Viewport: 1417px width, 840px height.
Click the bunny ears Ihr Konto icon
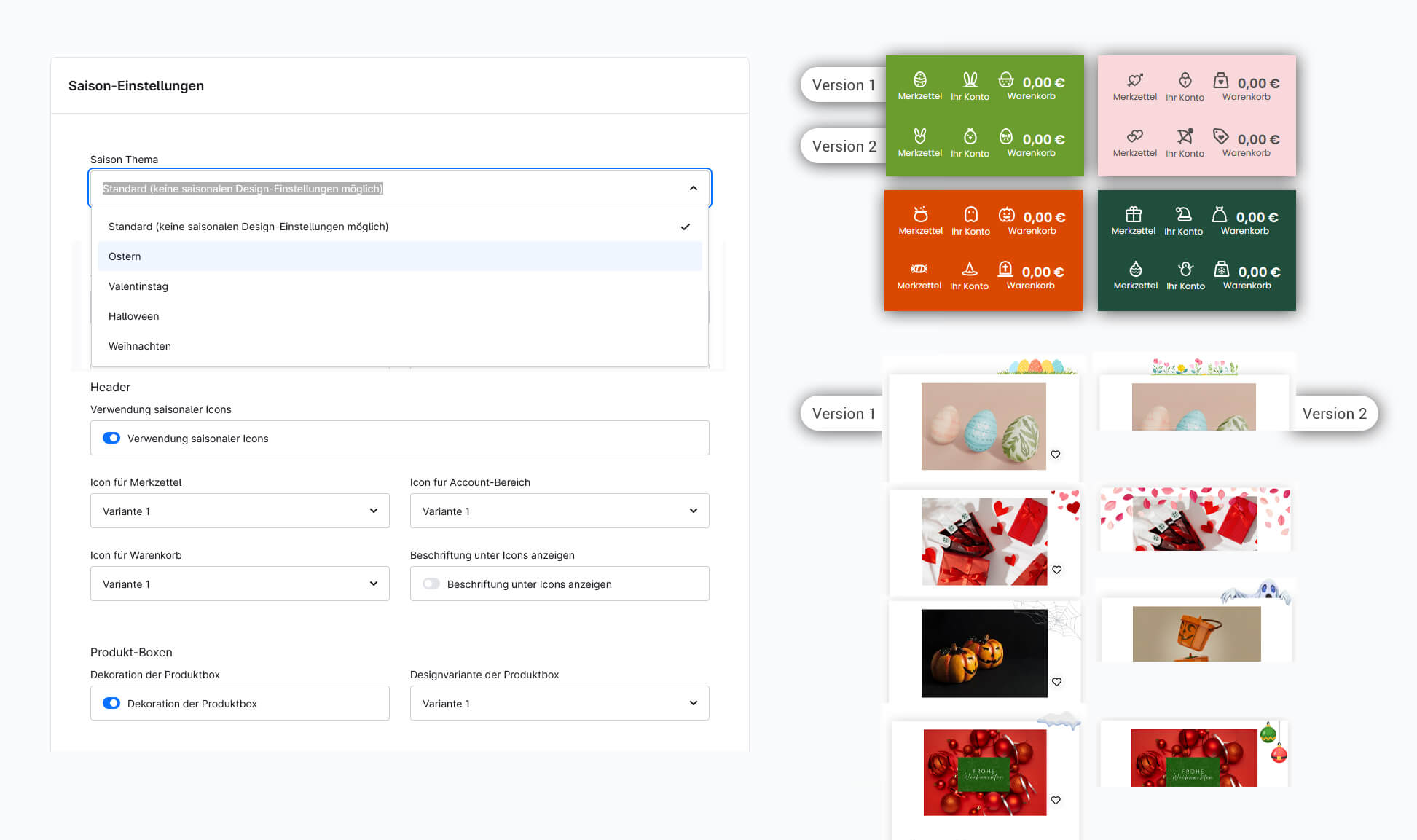970,79
